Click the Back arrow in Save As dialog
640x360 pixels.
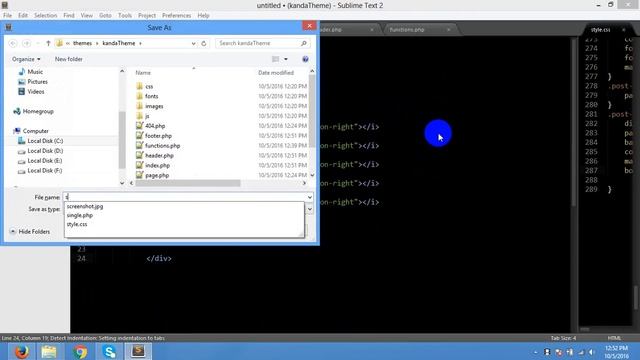pos(13,43)
